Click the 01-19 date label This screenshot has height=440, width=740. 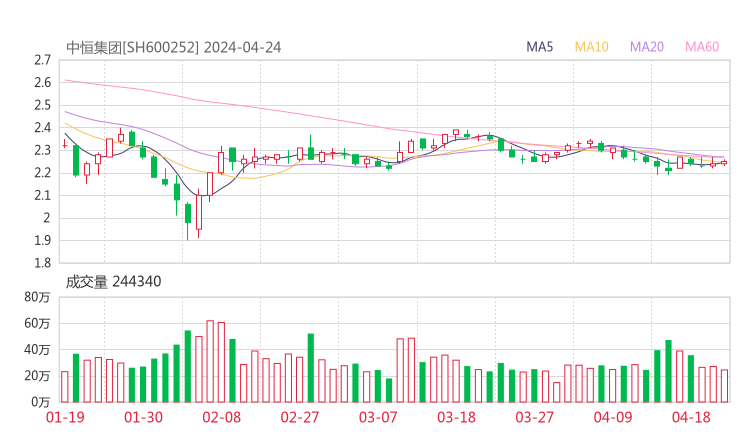tap(65, 417)
